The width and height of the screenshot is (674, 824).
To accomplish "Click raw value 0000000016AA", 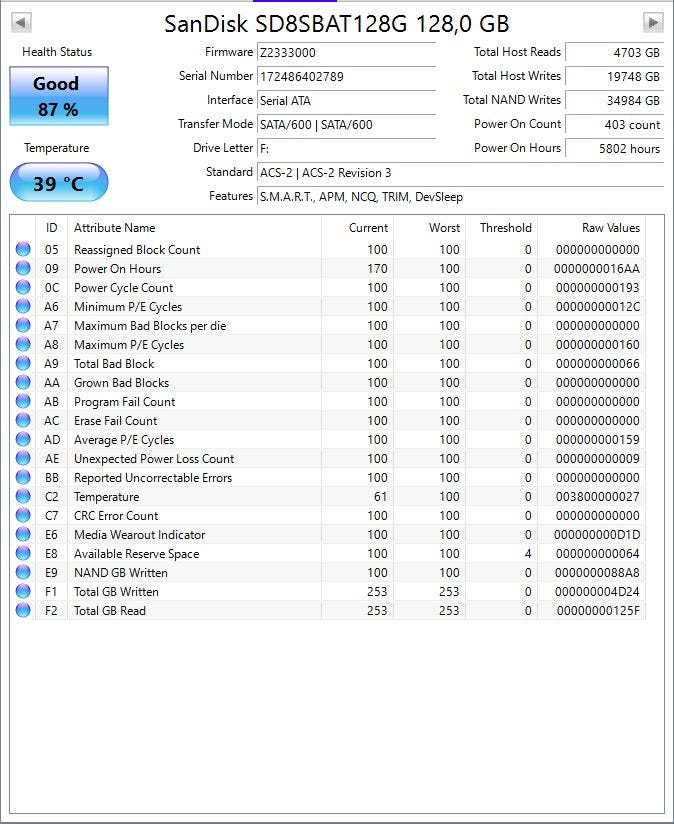I will 597,269.
